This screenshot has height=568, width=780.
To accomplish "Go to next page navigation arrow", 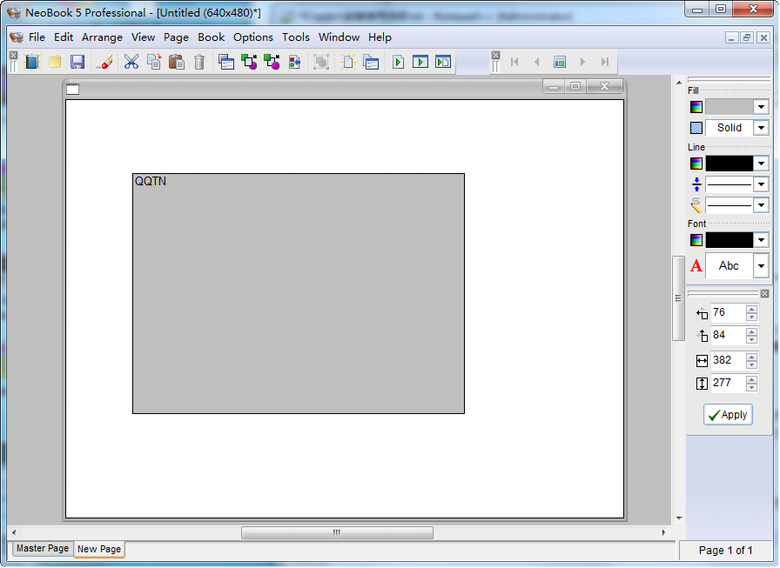I will pos(583,62).
